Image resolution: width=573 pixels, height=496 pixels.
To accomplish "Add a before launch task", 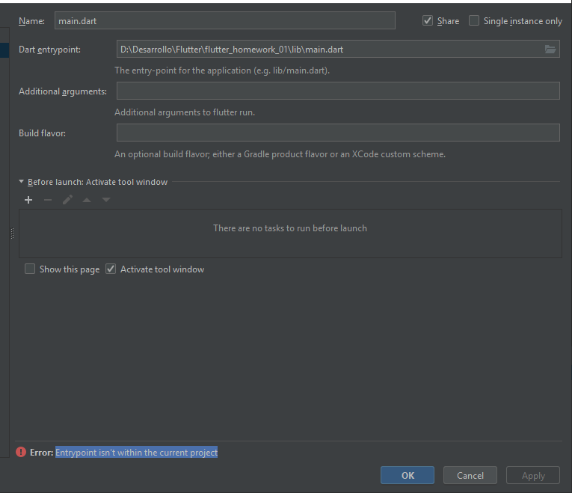I will [x=28, y=200].
